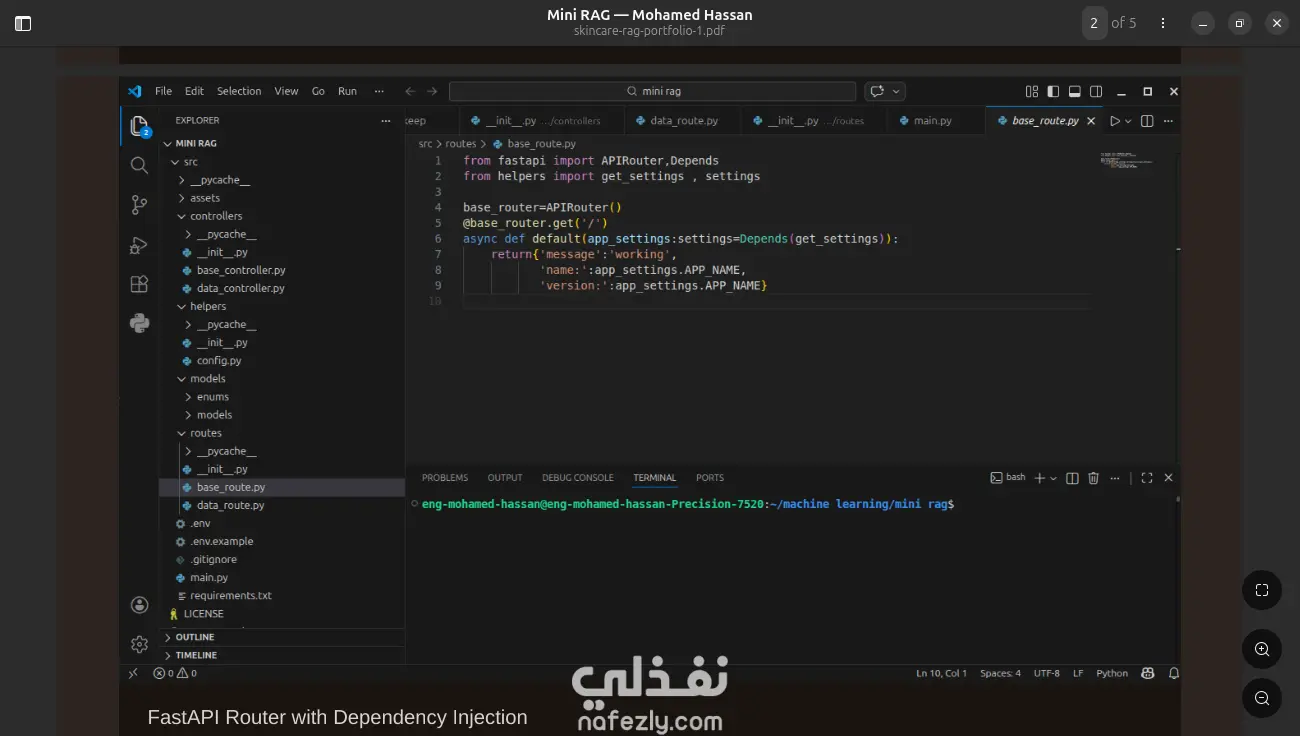Open the editor More Actions ellipsis
This screenshot has height=736, width=1300.
[1166, 121]
